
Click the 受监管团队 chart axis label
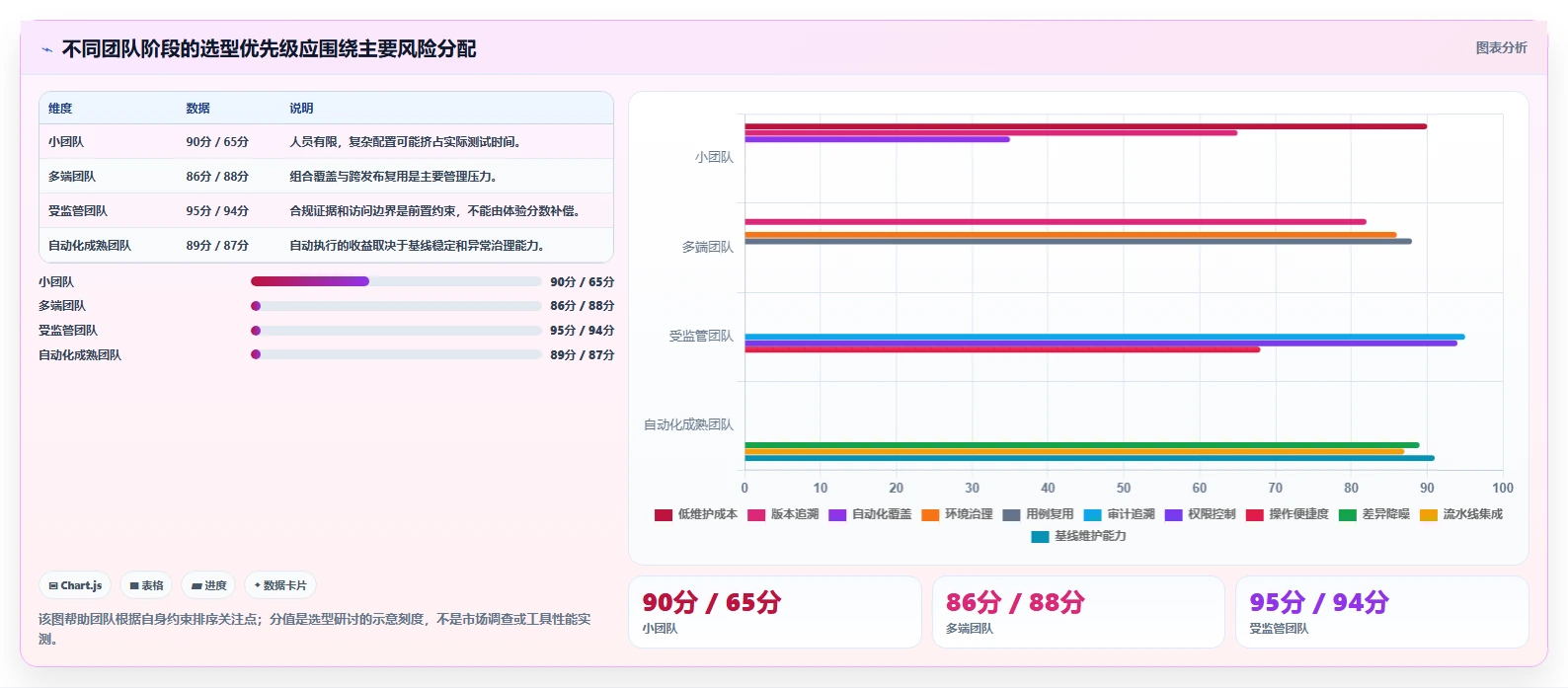702,336
